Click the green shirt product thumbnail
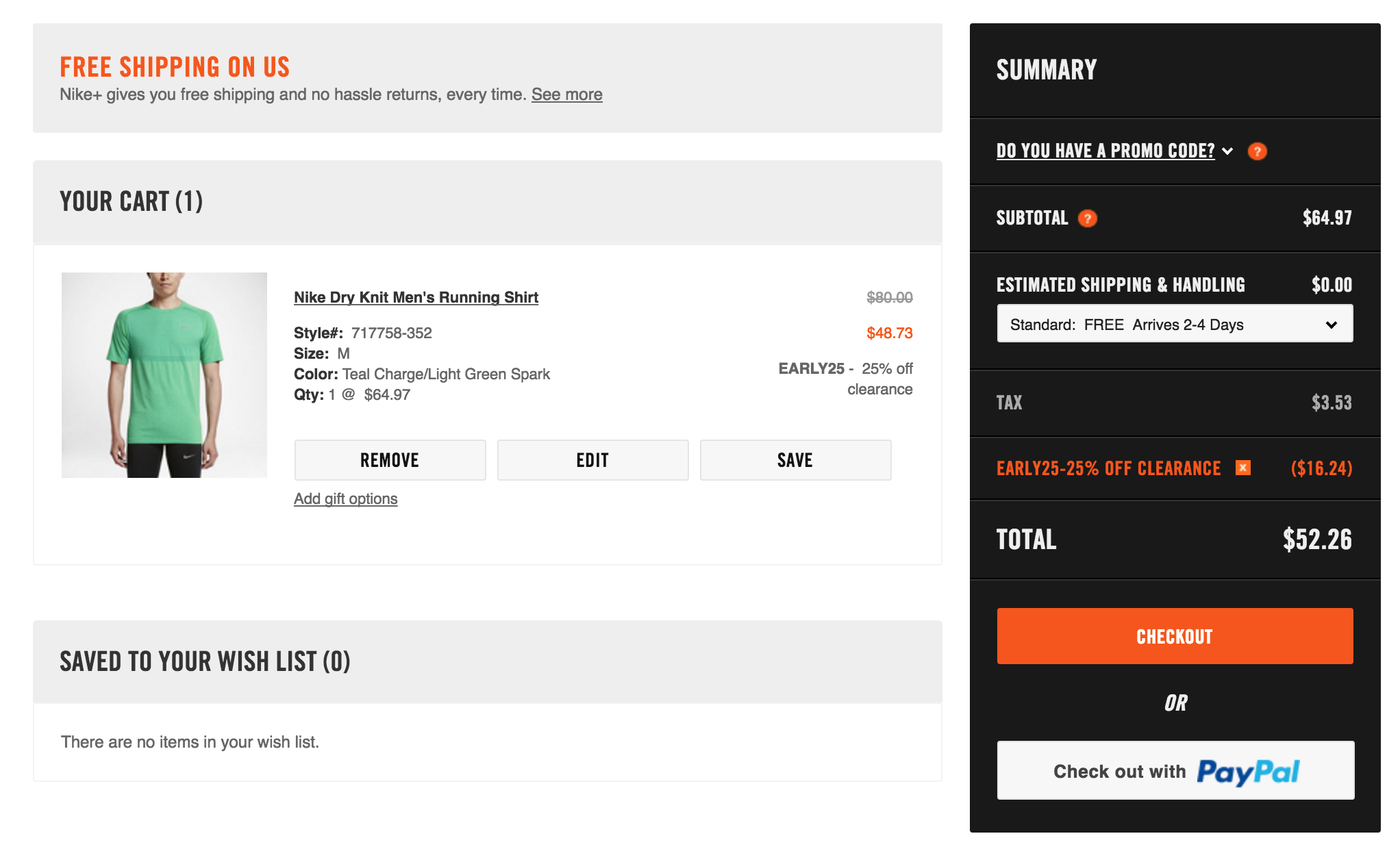The width and height of the screenshot is (1400, 849). click(x=164, y=375)
